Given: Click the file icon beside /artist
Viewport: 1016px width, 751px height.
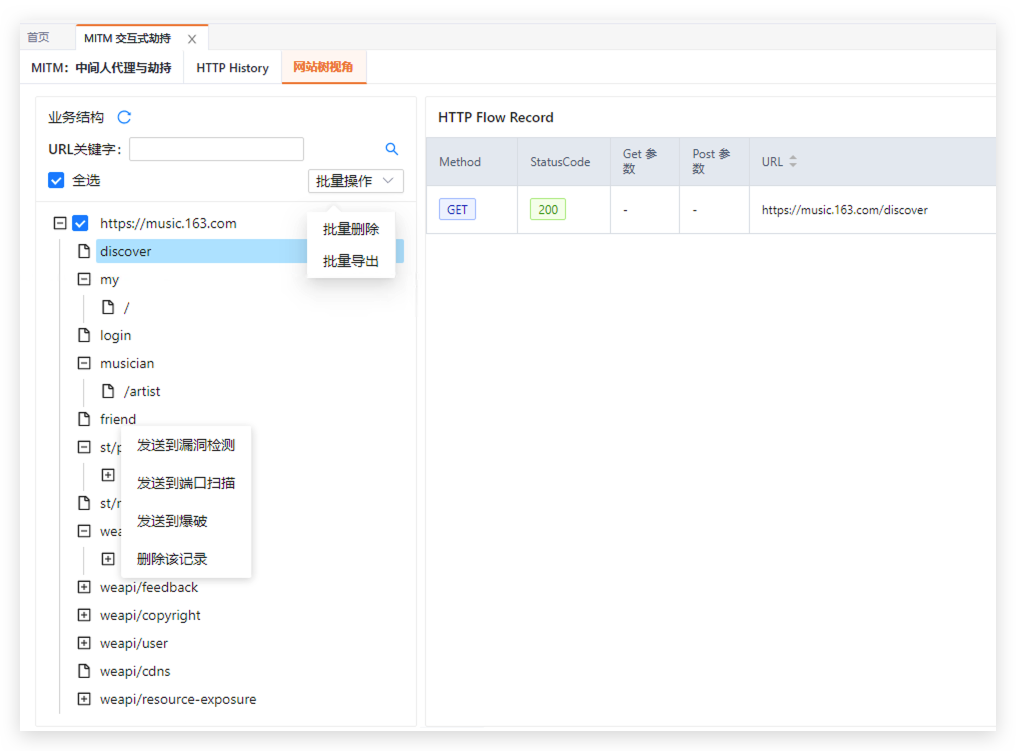Looking at the screenshot, I should (x=109, y=391).
